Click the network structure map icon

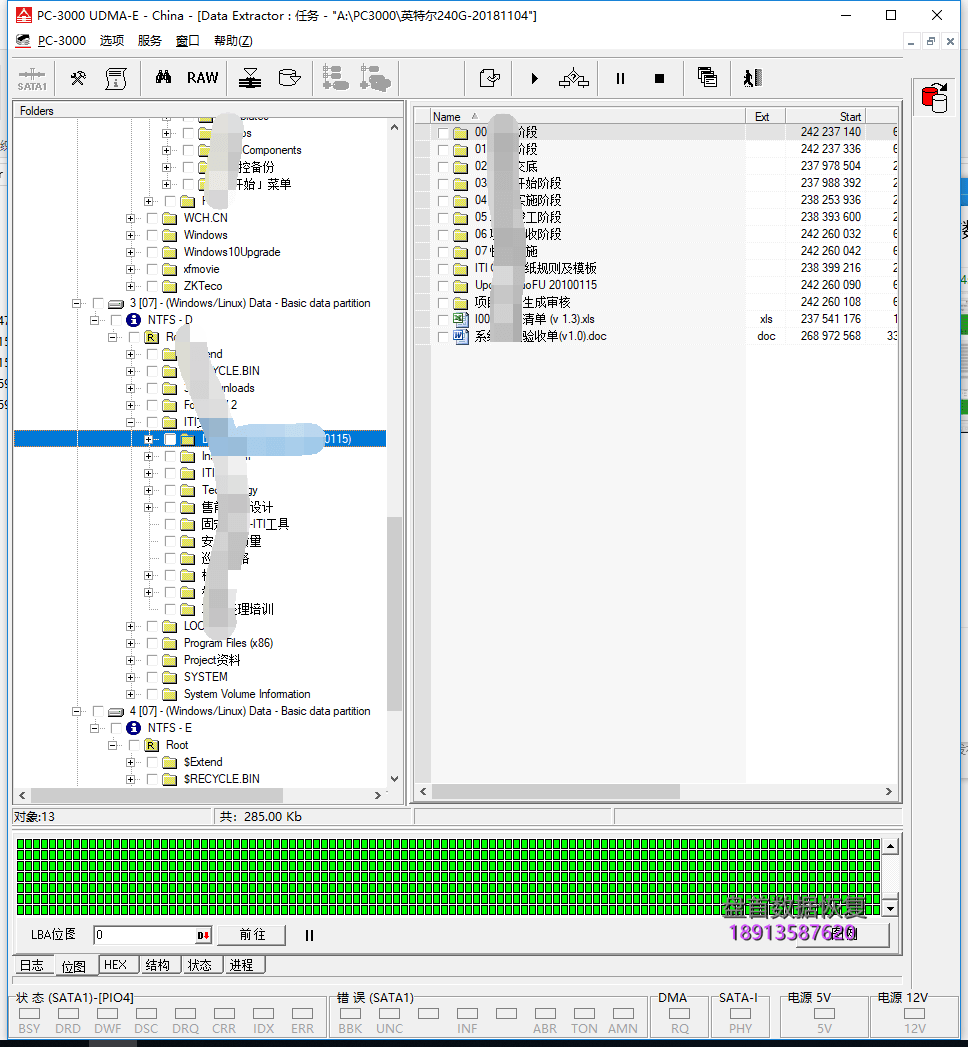573,78
